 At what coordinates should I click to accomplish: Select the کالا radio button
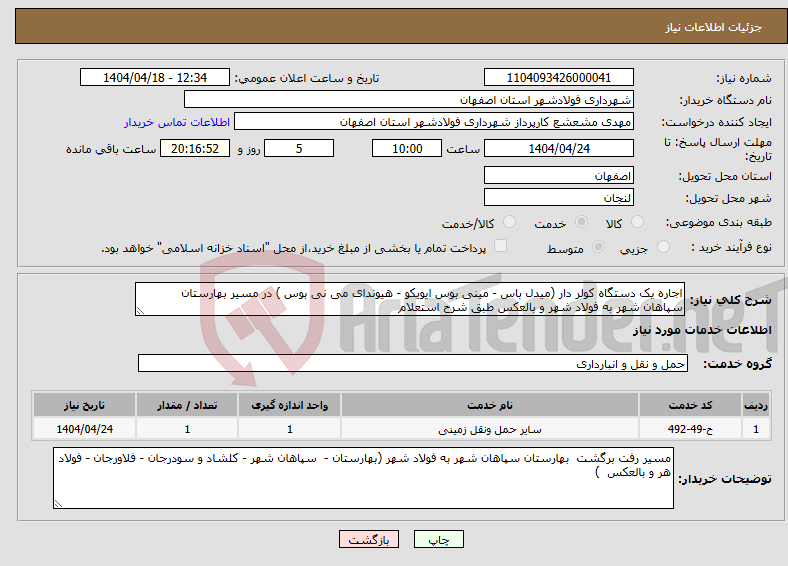(x=637, y=222)
